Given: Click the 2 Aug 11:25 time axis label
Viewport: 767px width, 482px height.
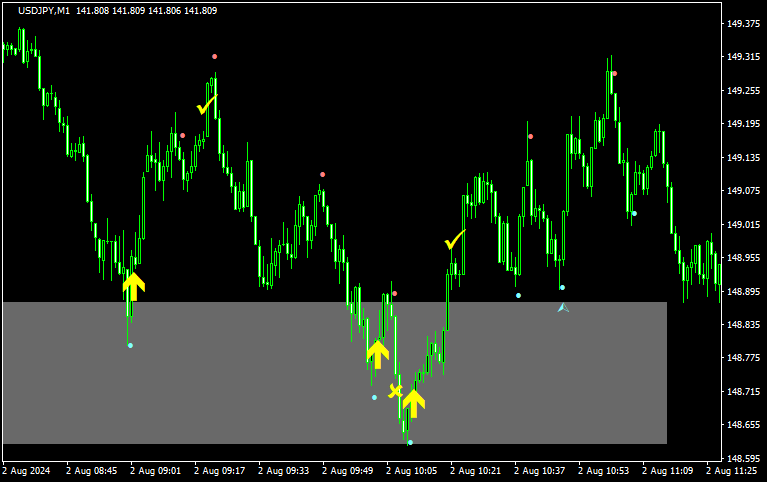Looking at the screenshot, I should click(x=733, y=470).
